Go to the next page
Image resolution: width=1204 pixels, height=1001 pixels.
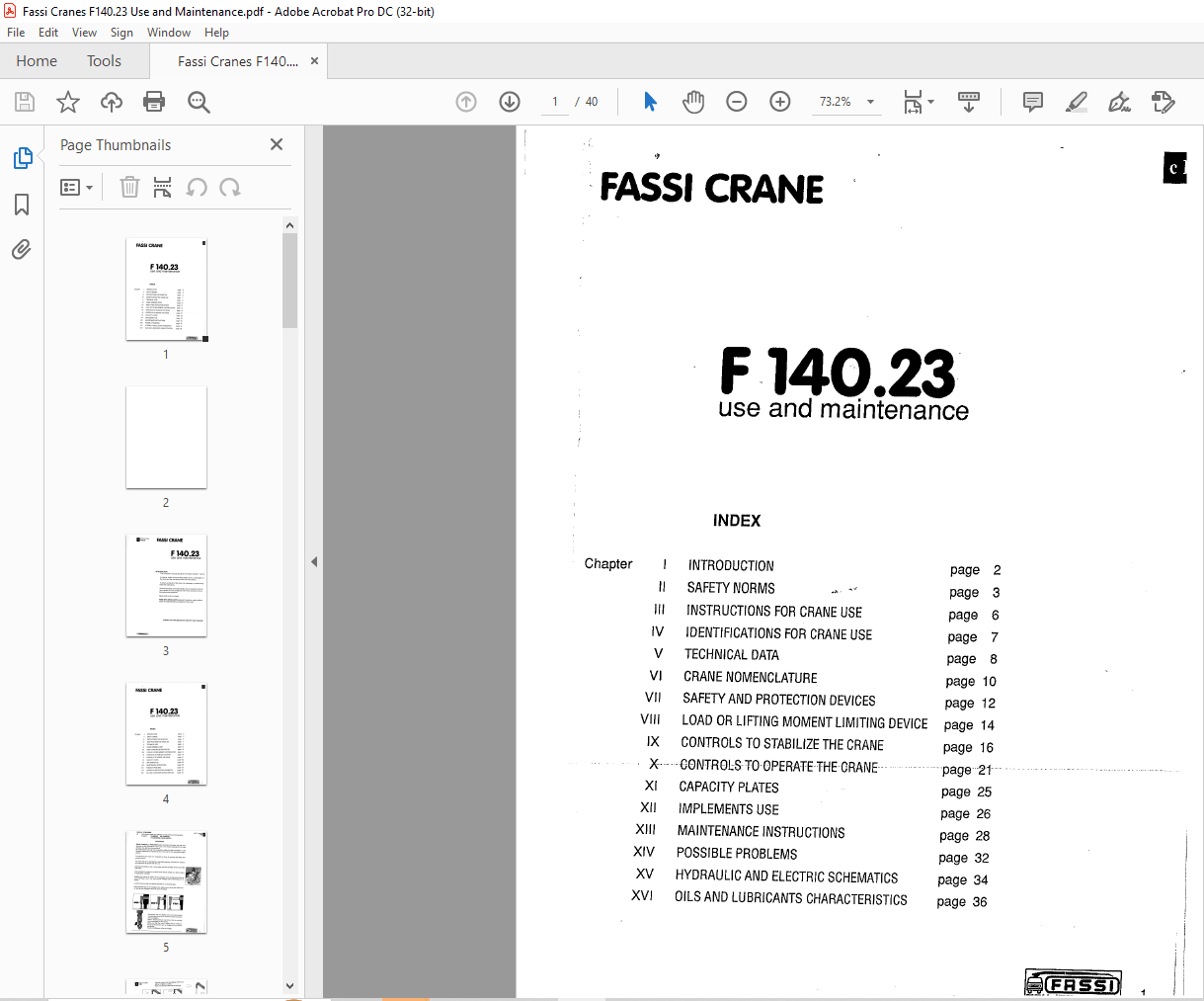[x=509, y=101]
